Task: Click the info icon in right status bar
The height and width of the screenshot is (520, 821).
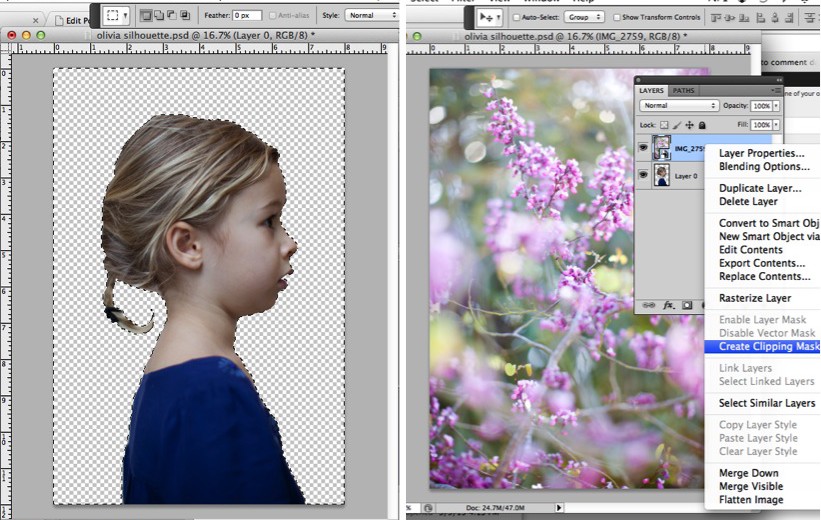Action: pyautogui.click(x=429, y=507)
